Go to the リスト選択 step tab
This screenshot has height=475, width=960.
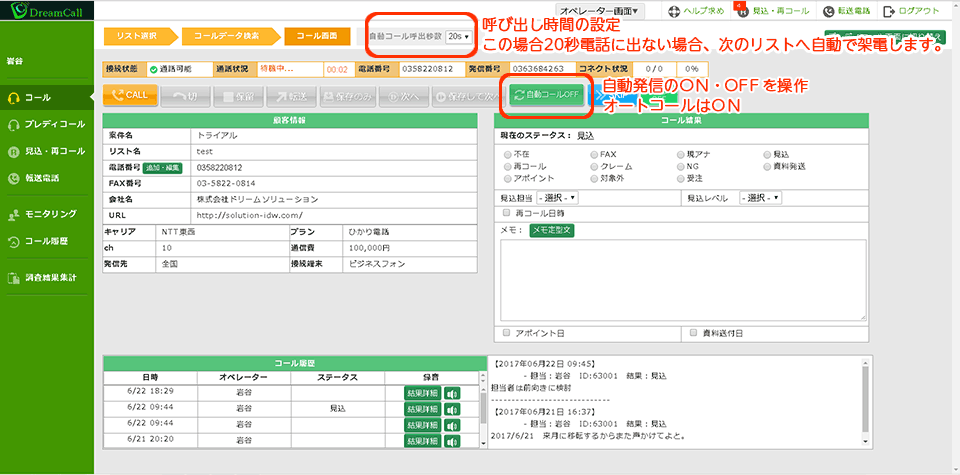[x=139, y=36]
